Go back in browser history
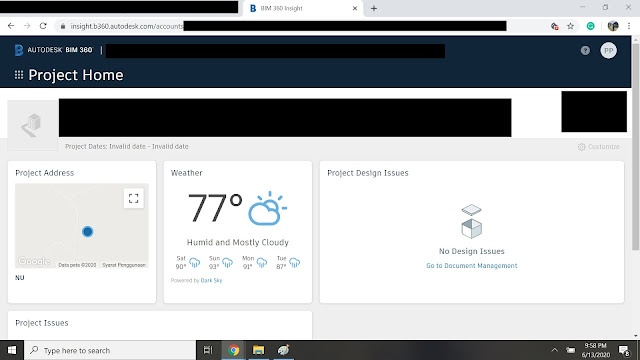This screenshot has width=640, height=360. pos(11,26)
